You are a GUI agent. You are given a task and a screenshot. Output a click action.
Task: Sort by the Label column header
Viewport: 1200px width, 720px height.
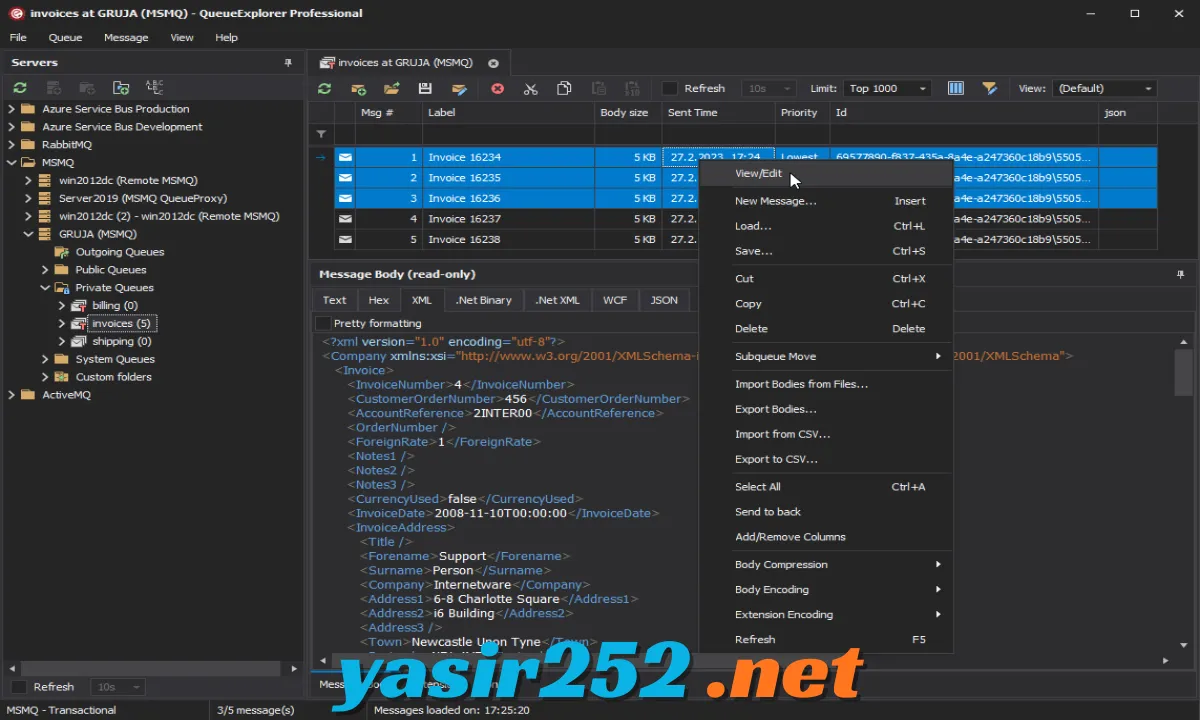508,113
